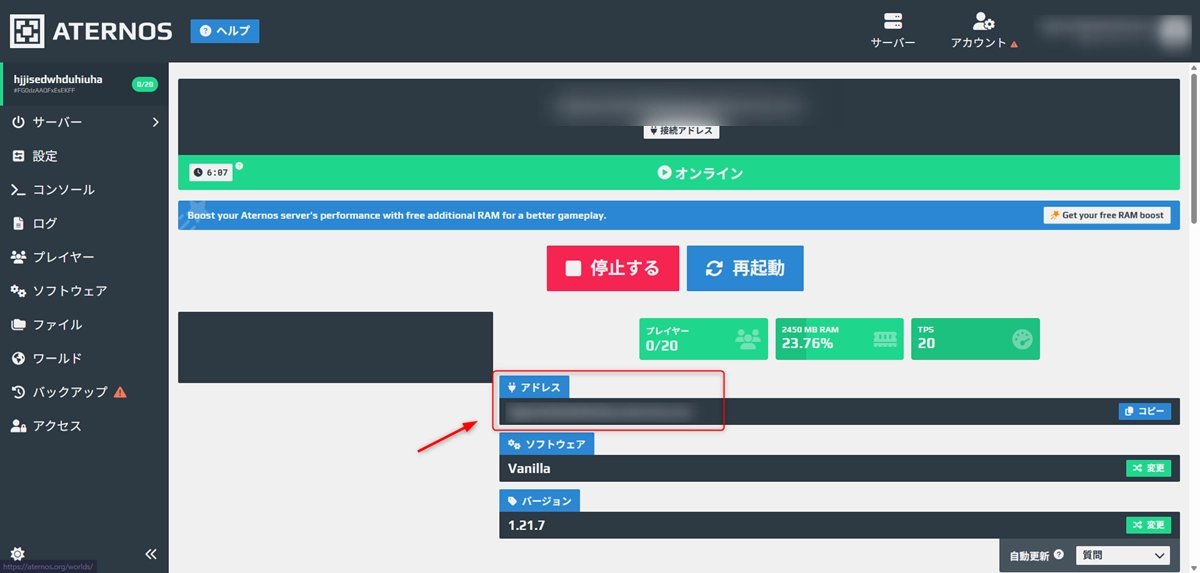Screen dimensions: 1200x573
Task: Click the ソフトウェア gears icon in sidebar
Action: 18,291
